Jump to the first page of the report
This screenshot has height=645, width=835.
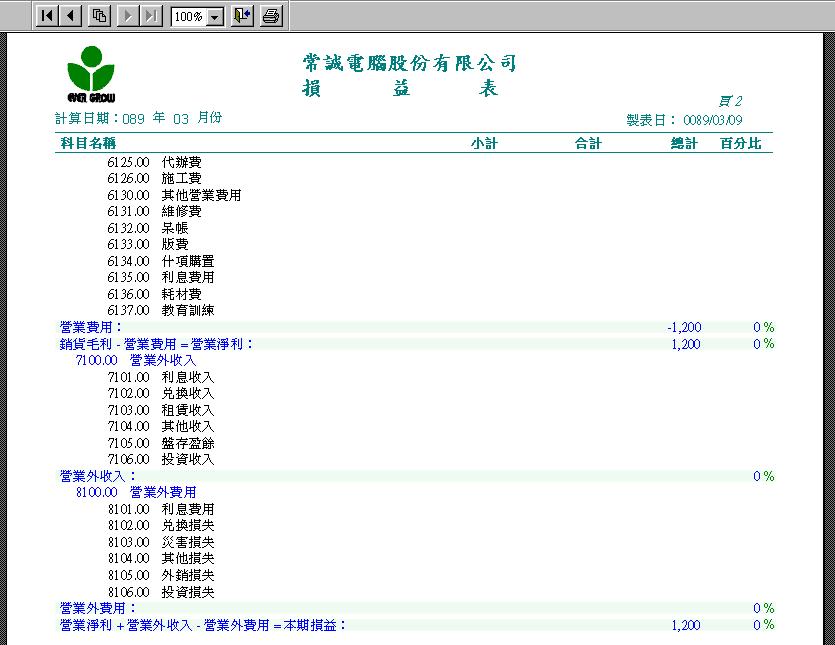[47, 16]
